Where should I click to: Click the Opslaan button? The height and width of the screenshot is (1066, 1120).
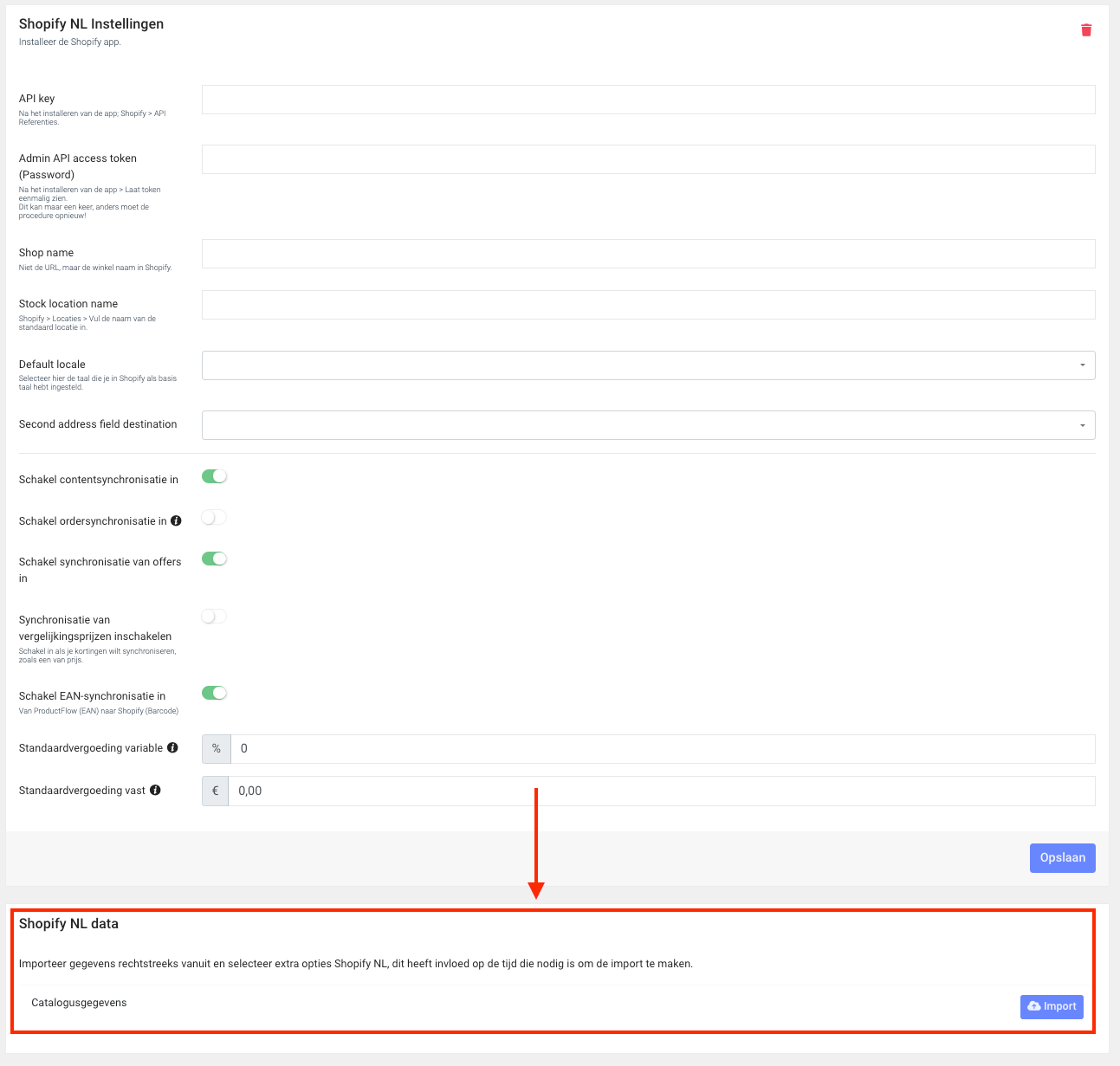(x=1063, y=858)
